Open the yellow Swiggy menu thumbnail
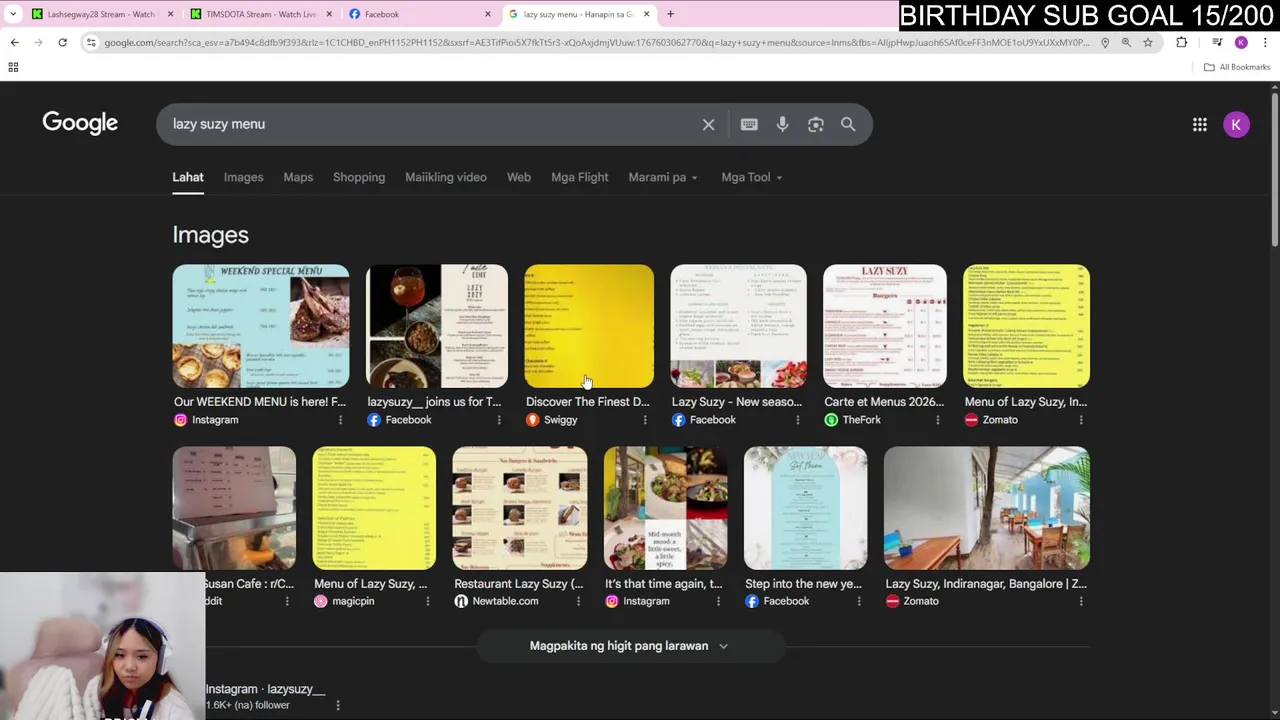The image size is (1280, 720). click(x=589, y=326)
